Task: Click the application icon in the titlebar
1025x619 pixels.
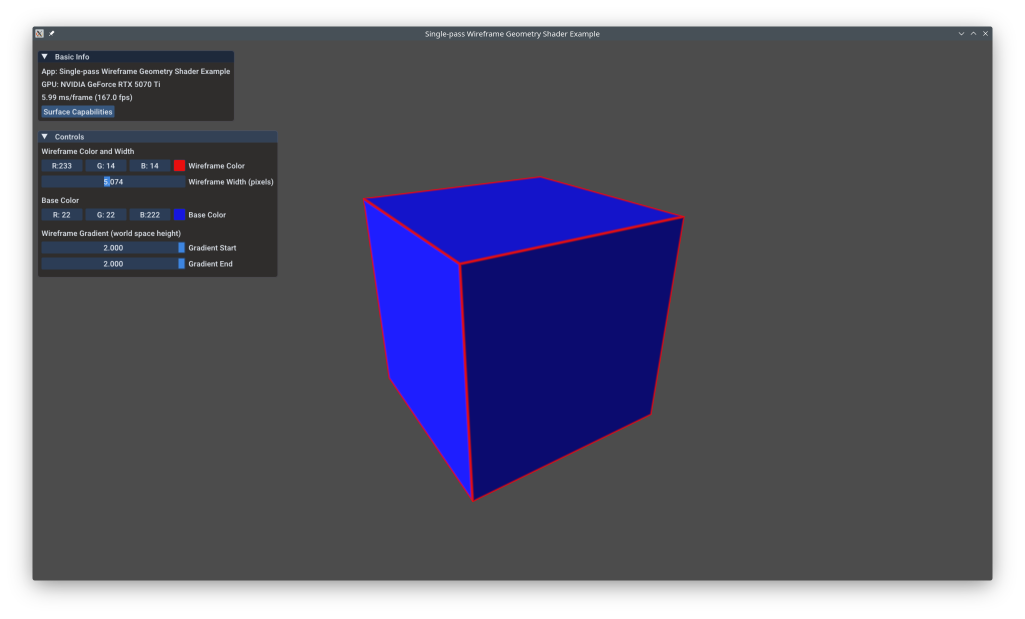Action: point(39,33)
